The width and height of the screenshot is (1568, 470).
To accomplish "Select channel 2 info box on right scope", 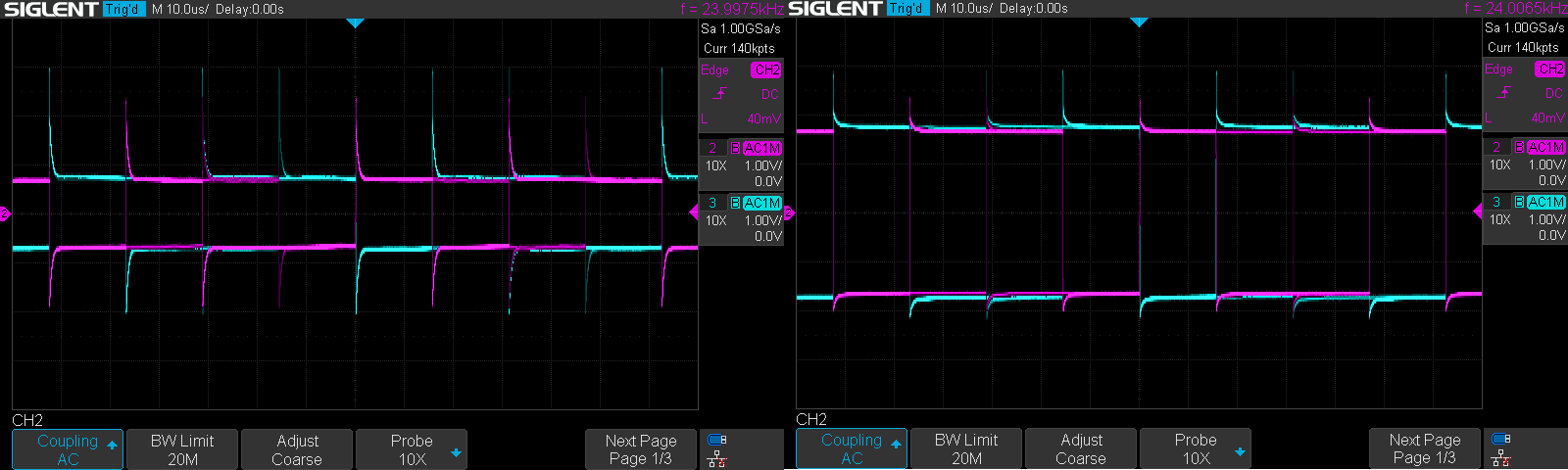I will pyautogui.click(x=1525, y=164).
